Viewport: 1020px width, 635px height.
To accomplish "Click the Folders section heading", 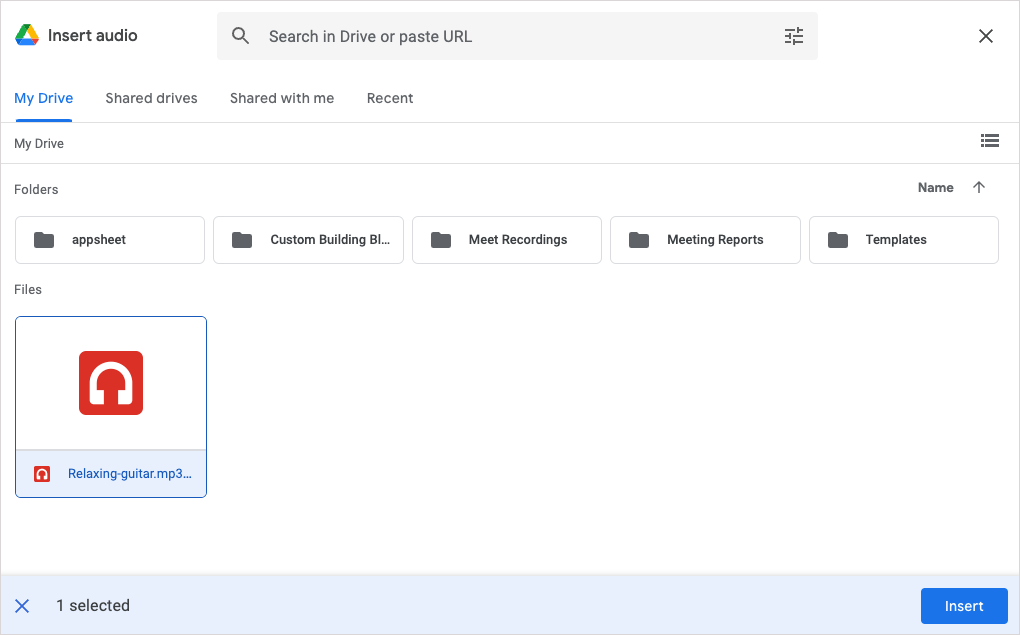I will click(x=36, y=189).
